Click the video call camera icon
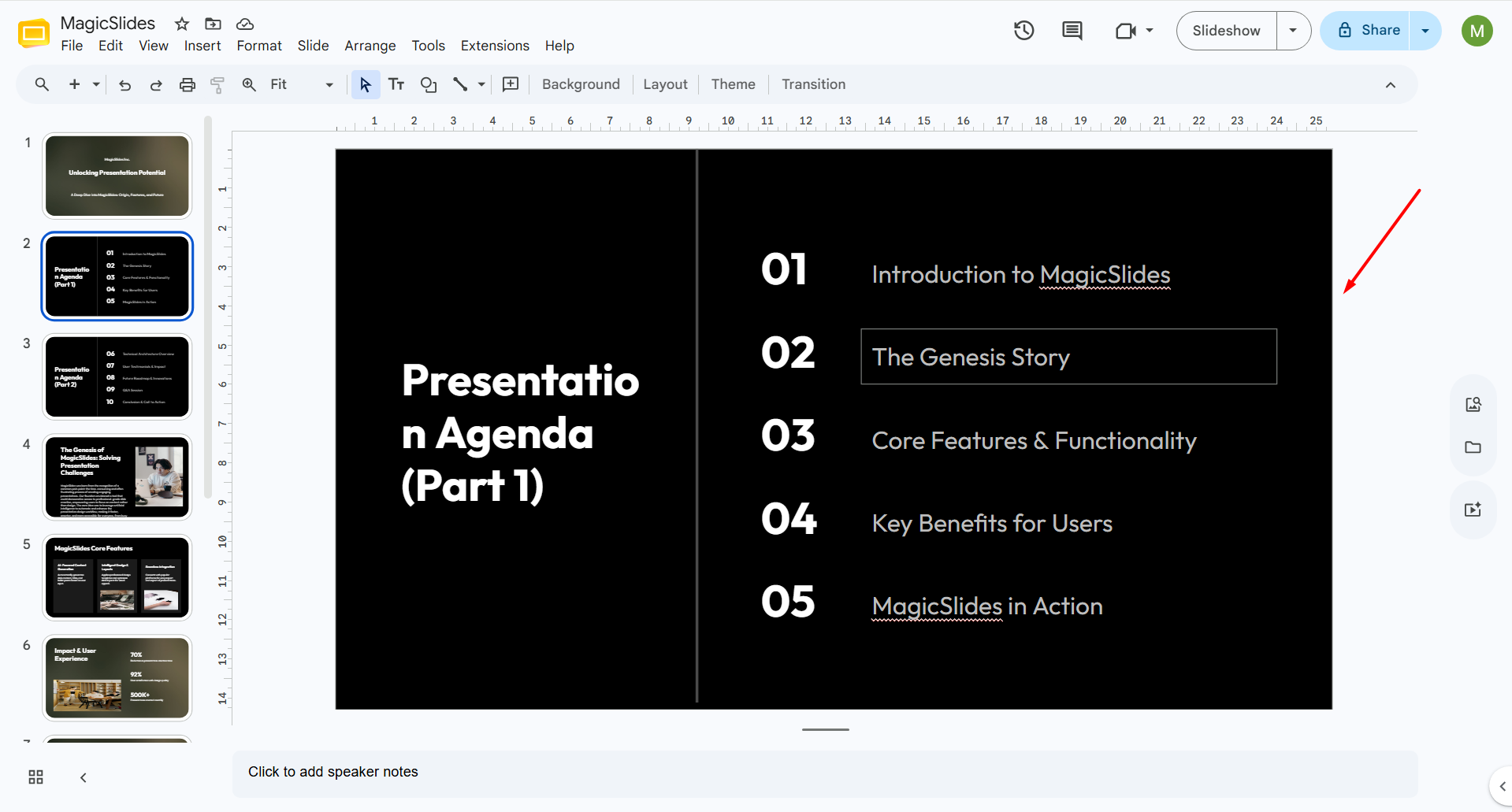 1126,31
